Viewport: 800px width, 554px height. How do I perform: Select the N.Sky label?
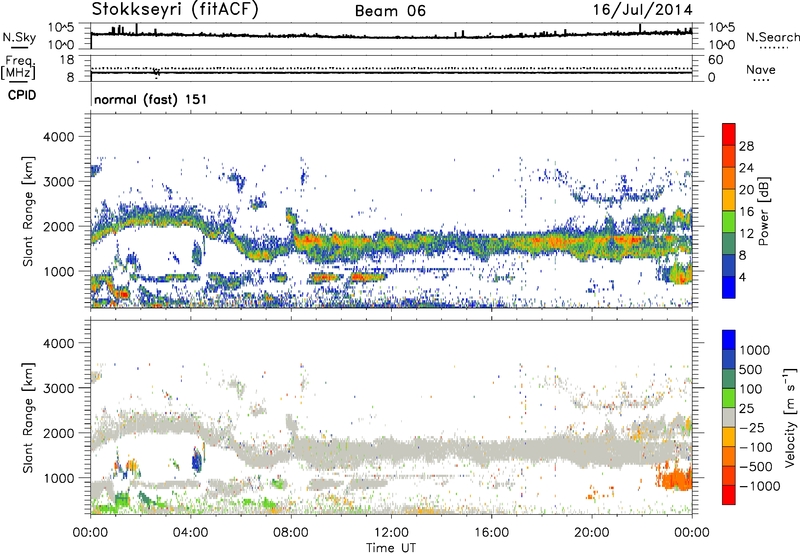[x=19, y=37]
